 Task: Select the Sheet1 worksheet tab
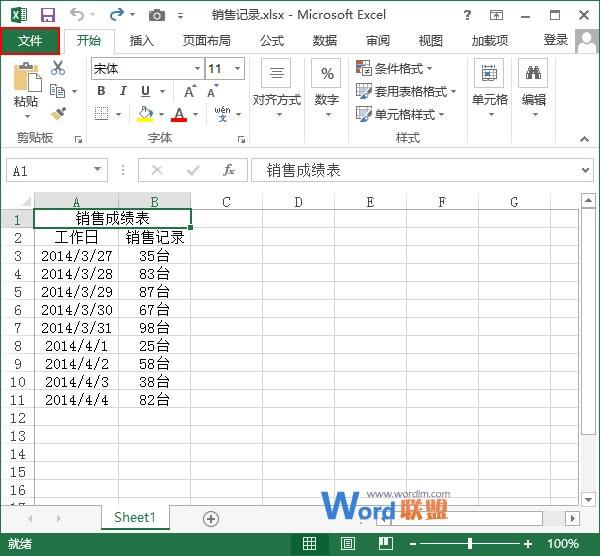tap(135, 517)
